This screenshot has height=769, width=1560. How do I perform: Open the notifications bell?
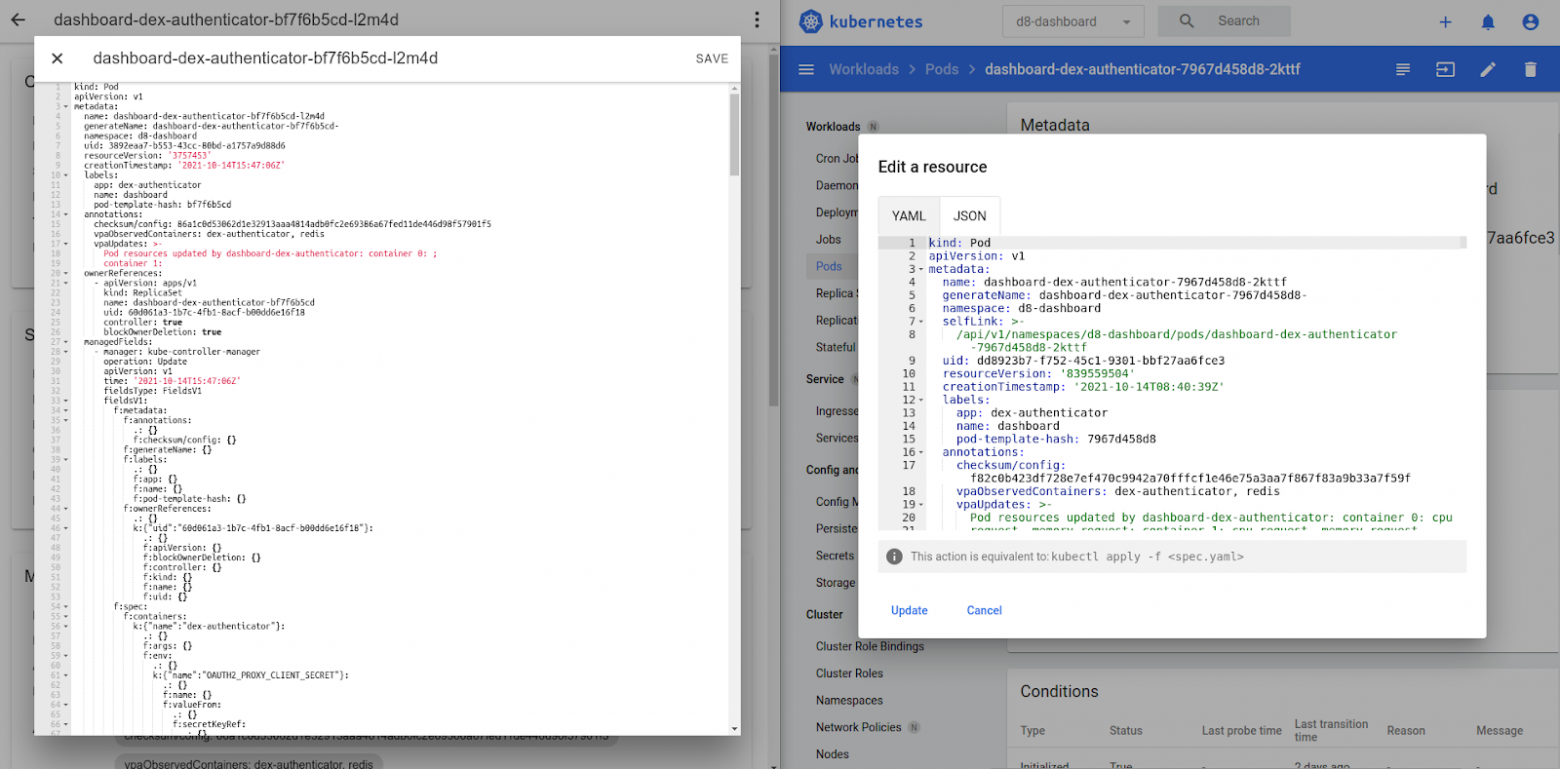click(1488, 22)
